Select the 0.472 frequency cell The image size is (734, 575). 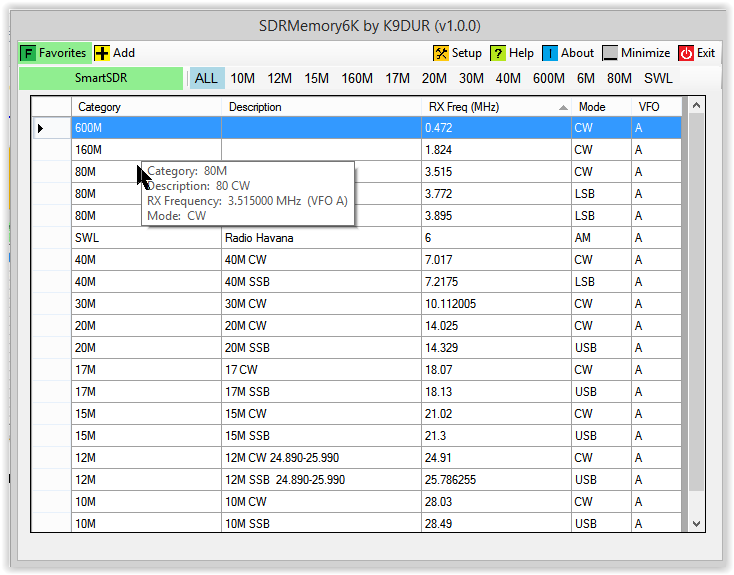click(496, 128)
